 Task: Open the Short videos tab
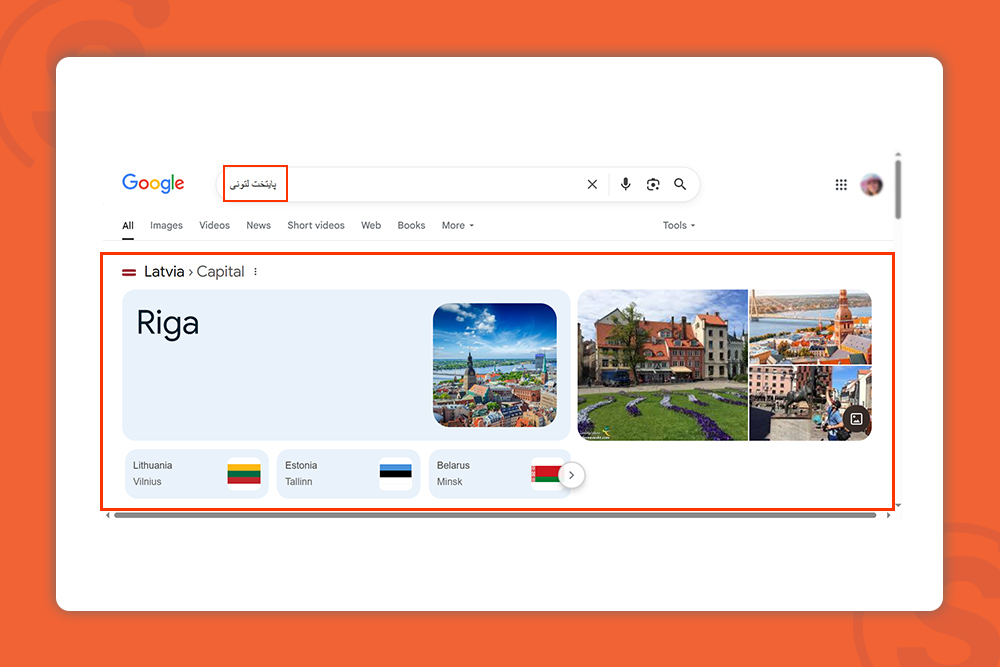coord(316,226)
